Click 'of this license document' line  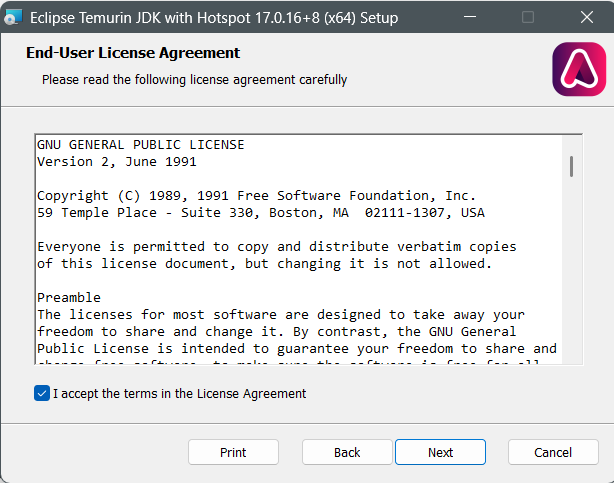click(x=264, y=264)
